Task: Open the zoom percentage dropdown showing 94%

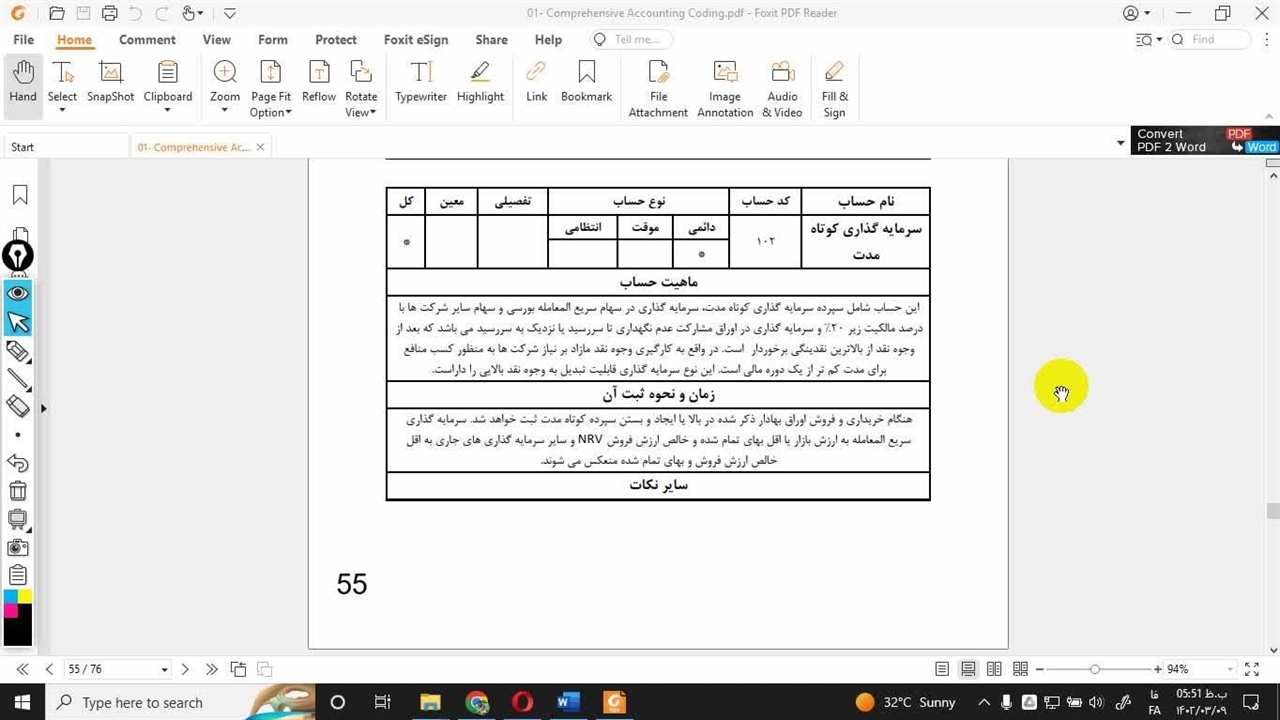Action: (1229, 669)
